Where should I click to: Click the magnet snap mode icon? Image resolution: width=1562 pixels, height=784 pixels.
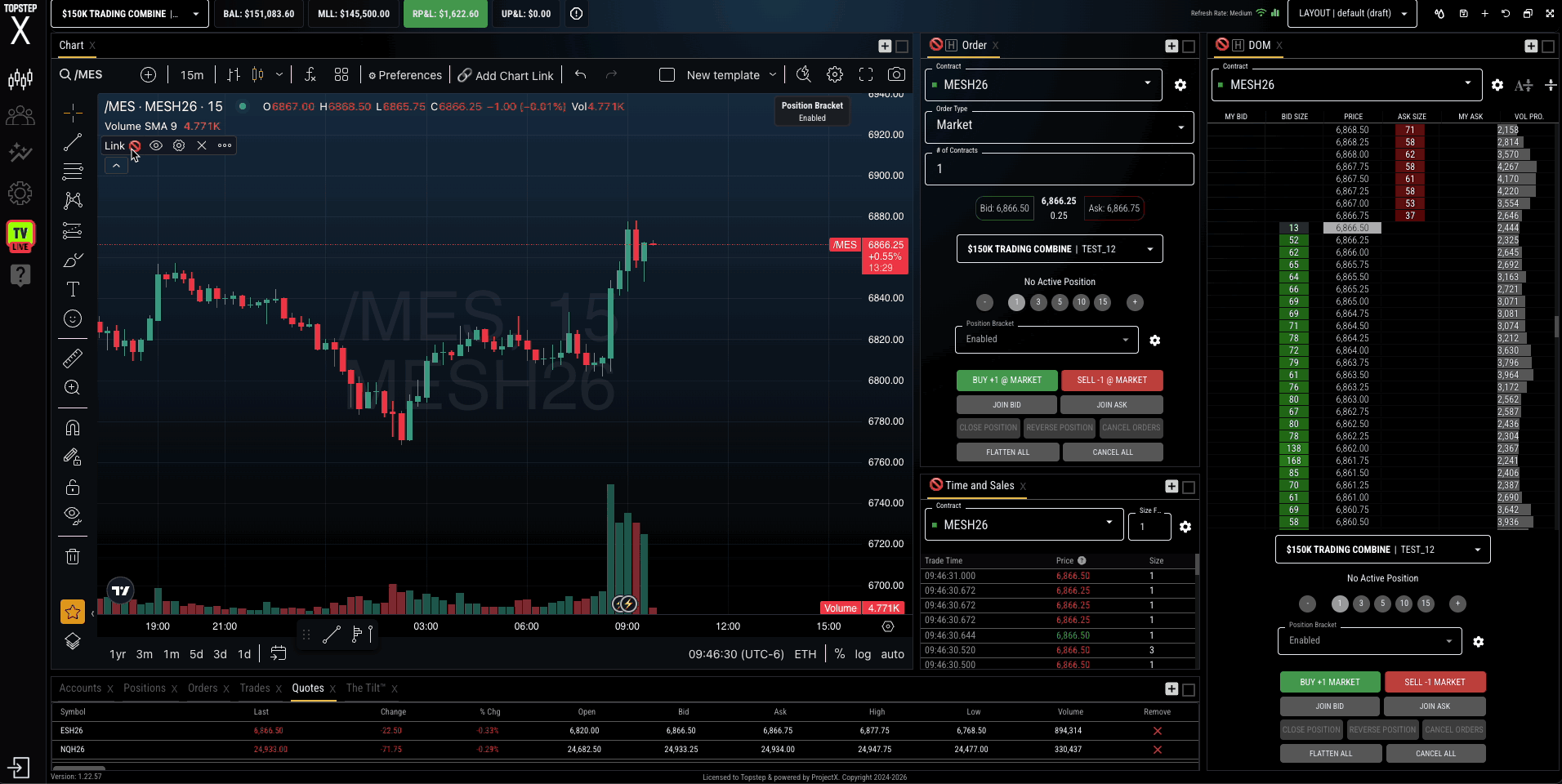click(x=73, y=428)
